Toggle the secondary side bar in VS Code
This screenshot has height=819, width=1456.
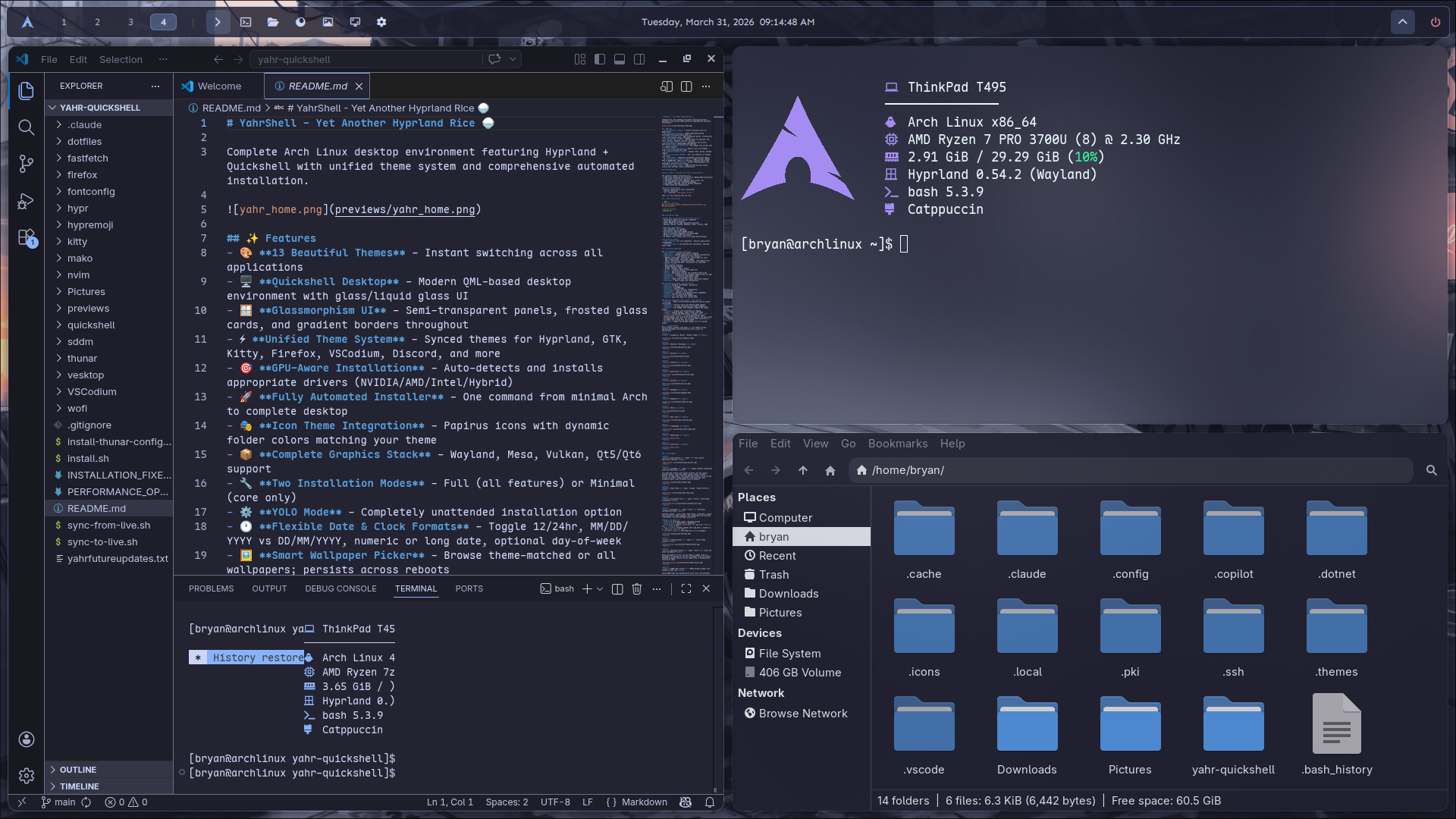[x=639, y=59]
